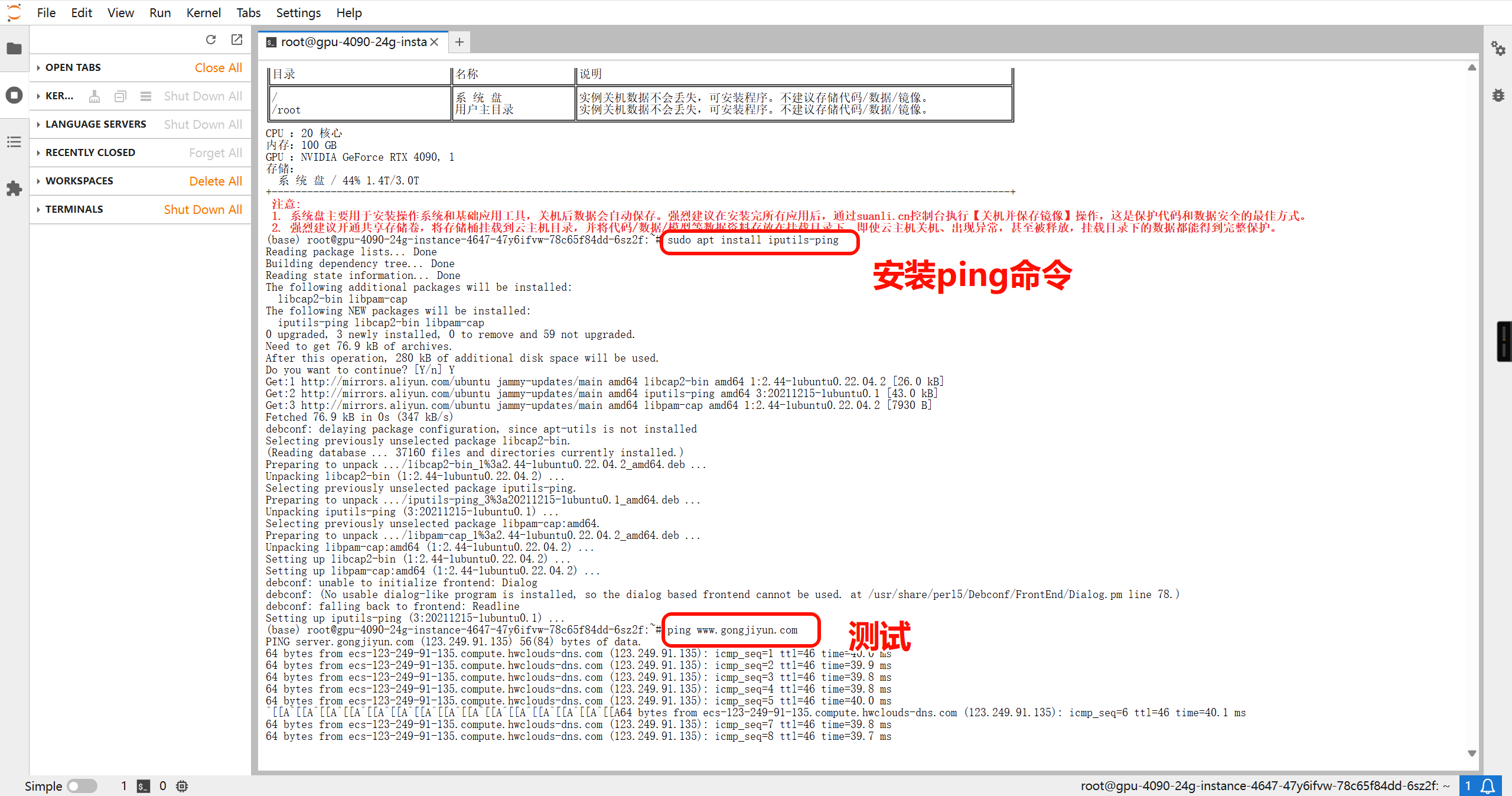Open the Kernel menu
1512x796 pixels.
[203, 12]
